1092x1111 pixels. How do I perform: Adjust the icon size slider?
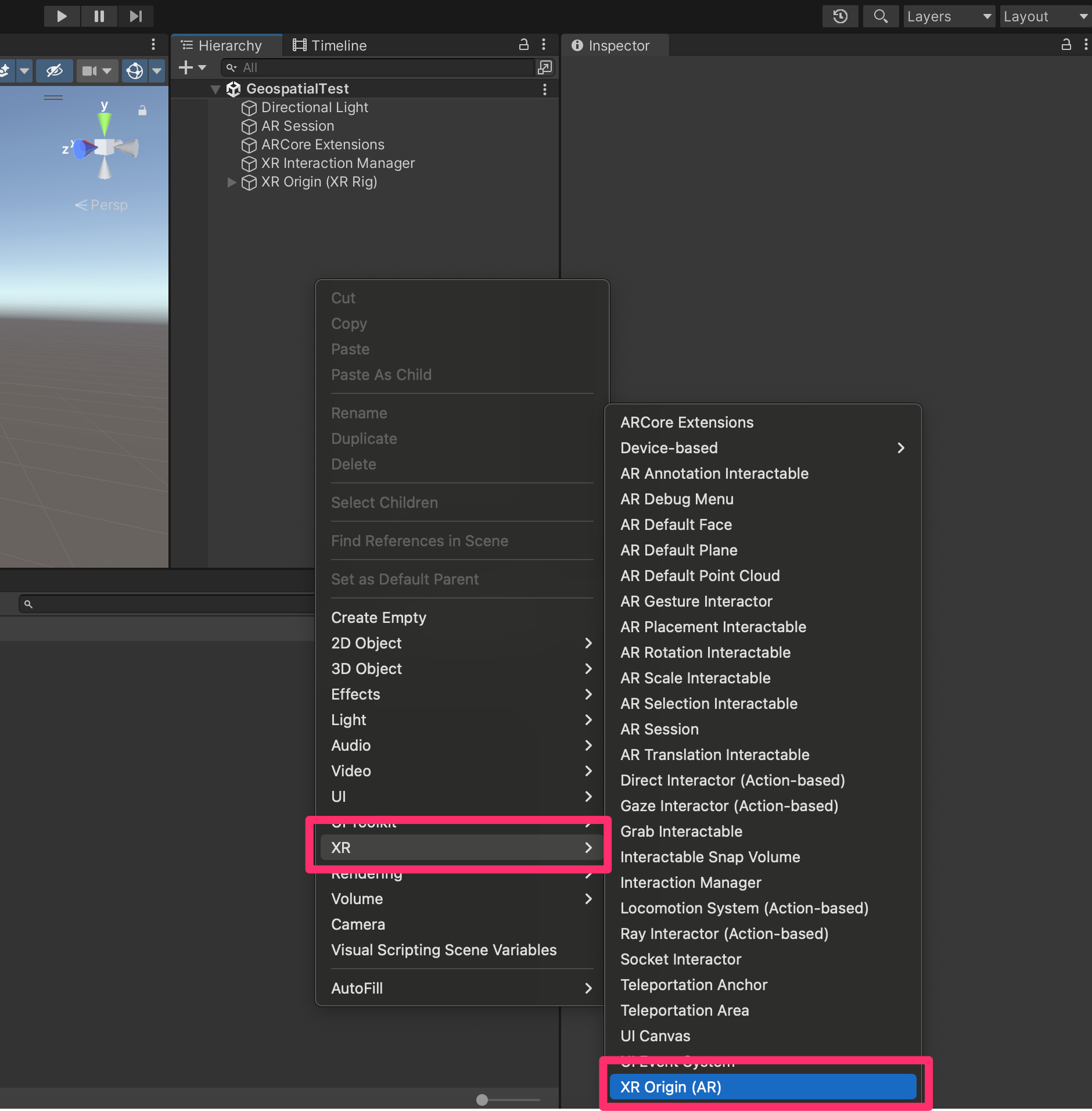point(508,1100)
